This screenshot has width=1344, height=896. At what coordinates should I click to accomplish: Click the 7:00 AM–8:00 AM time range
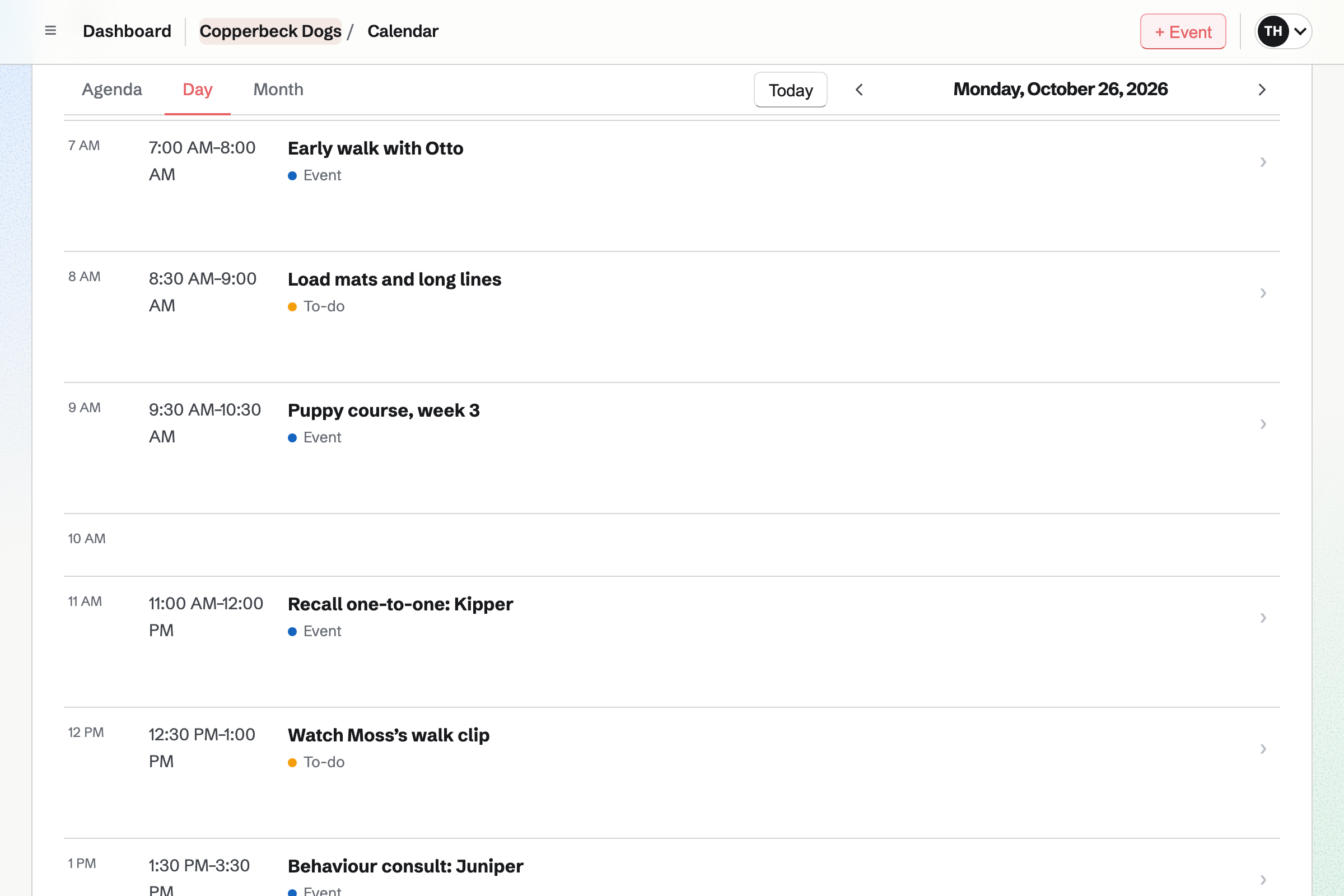coord(202,161)
